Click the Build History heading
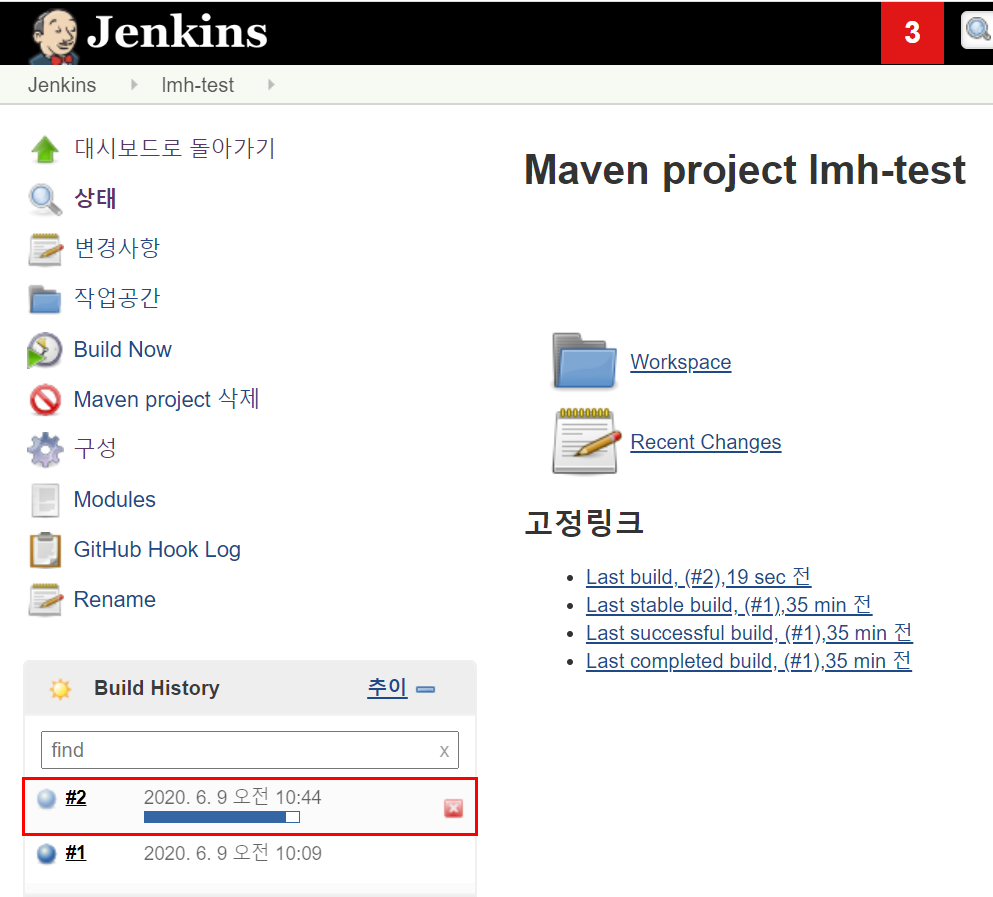Screen dimensions: 993x897 [x=157, y=688]
